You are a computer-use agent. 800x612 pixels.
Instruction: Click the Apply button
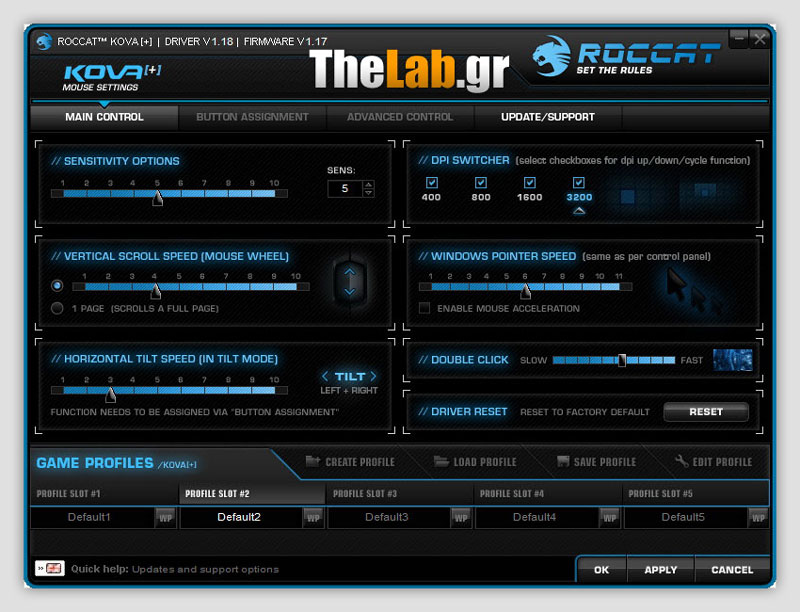[x=661, y=570]
